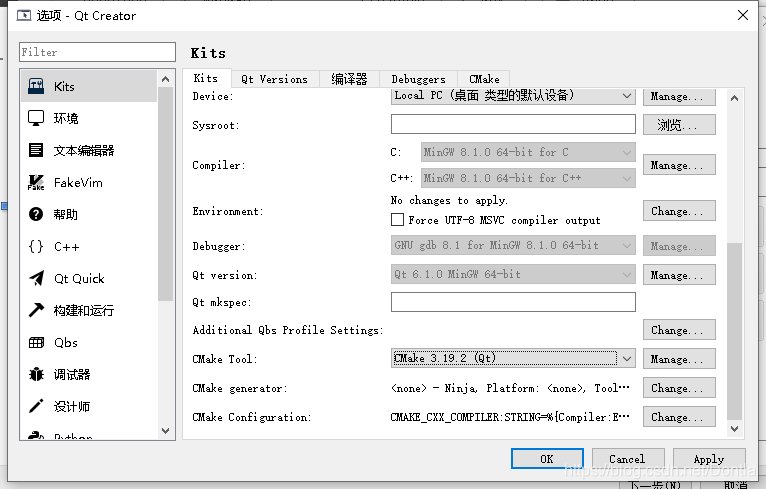This screenshot has height=489, width=766.
Task: Click Manage next to Device
Action: (679, 97)
